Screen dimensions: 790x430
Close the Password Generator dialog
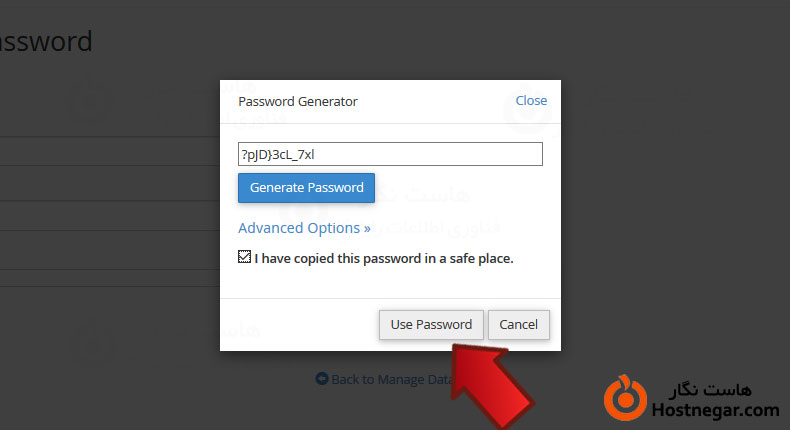531,100
